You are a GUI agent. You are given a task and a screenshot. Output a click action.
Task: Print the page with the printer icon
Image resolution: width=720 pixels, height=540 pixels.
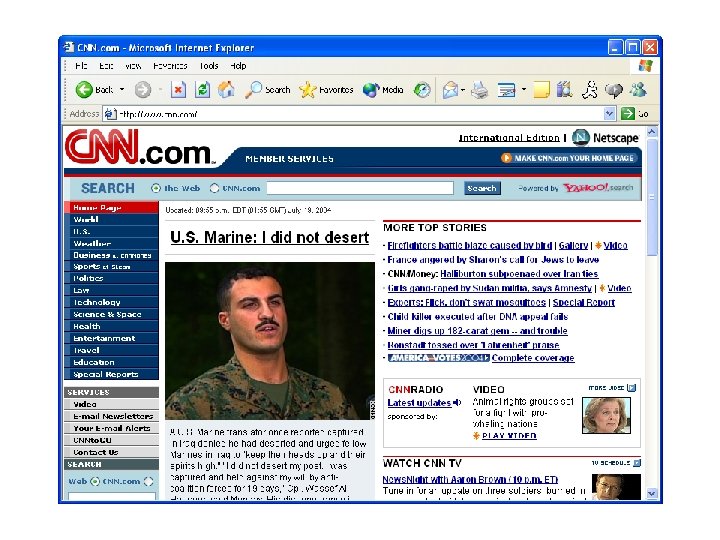480,90
